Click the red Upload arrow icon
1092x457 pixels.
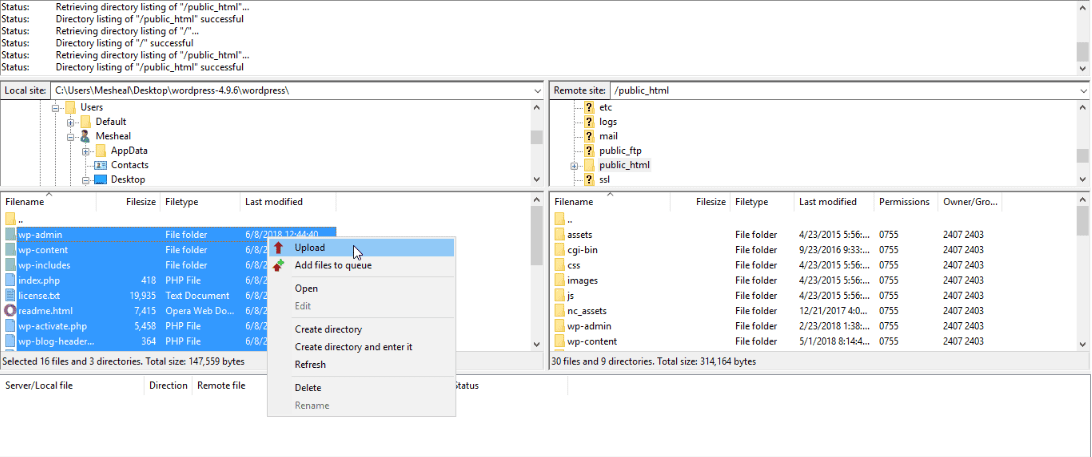click(279, 247)
